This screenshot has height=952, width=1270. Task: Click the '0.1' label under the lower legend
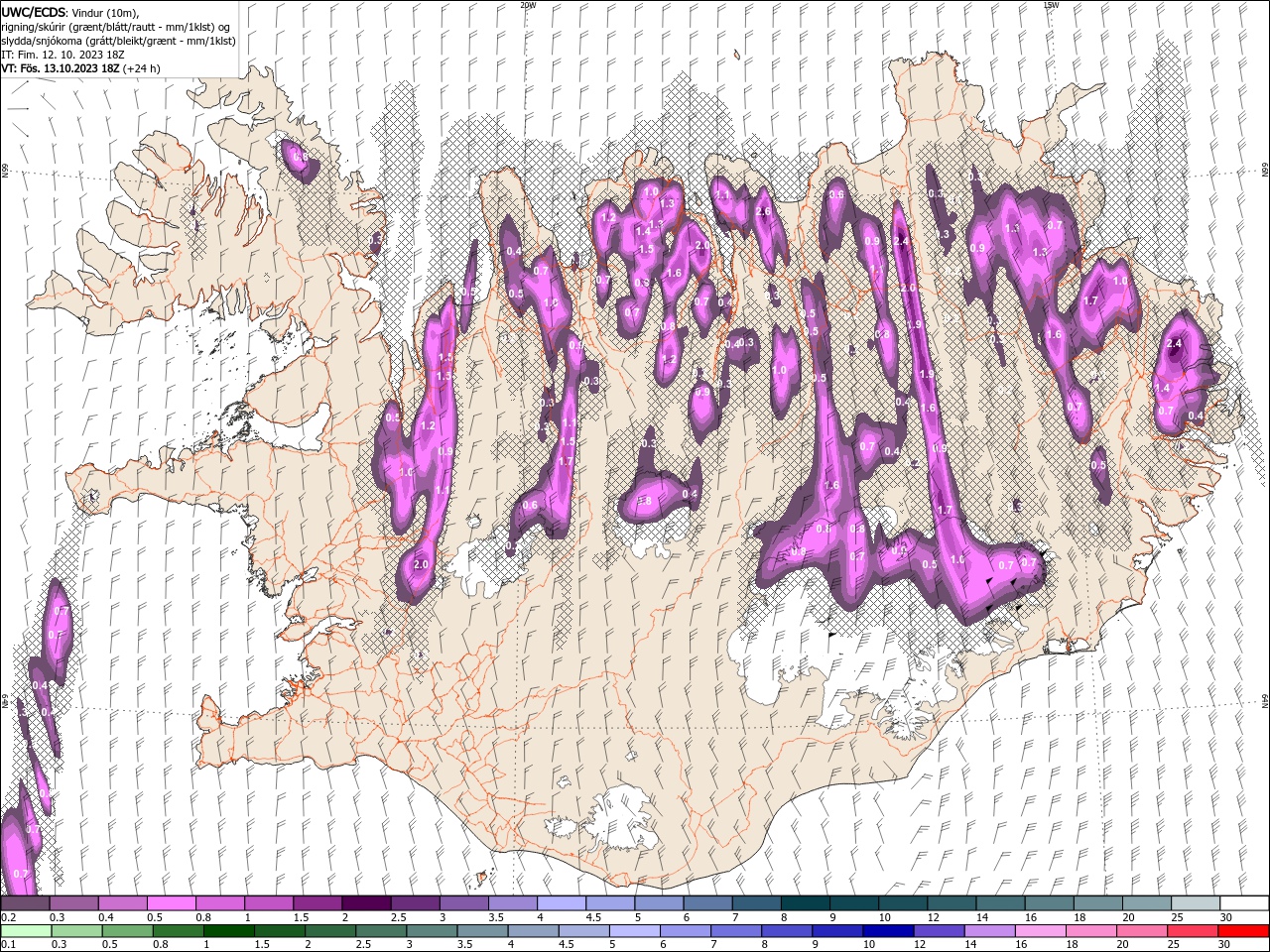(x=7, y=945)
